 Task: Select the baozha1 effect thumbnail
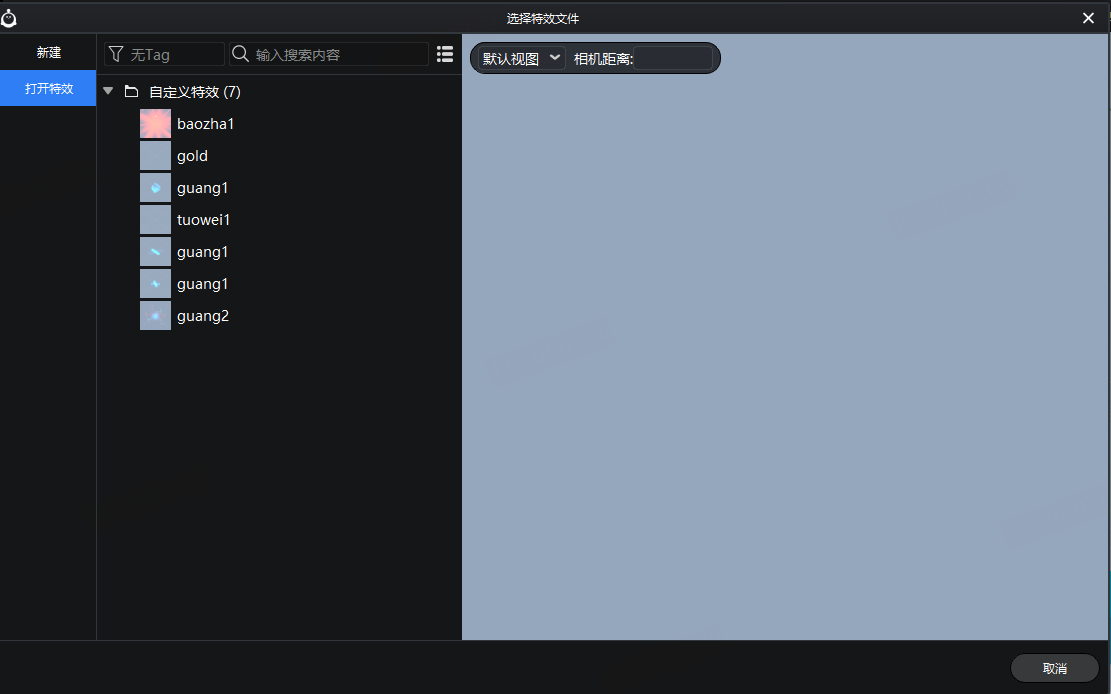[x=155, y=124]
